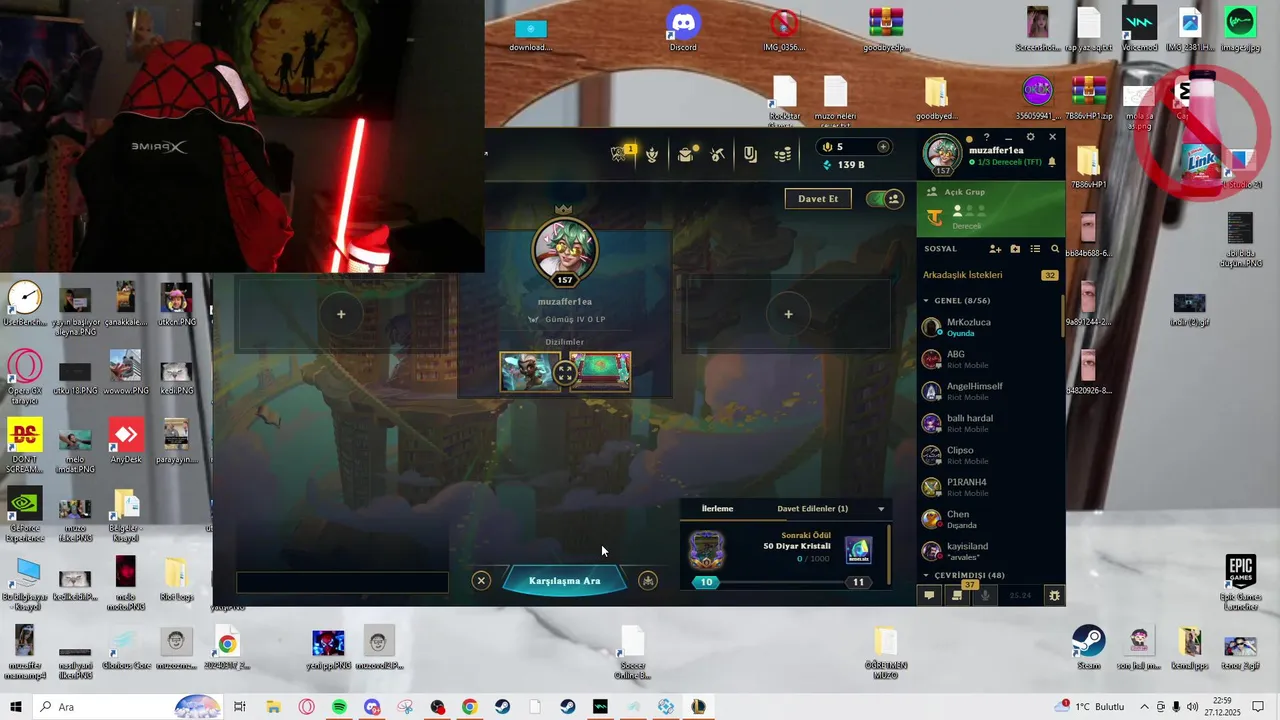This screenshot has height=720, width=1280.
Task: Open the Davet Edilenler dropdown arrow
Action: point(881,509)
